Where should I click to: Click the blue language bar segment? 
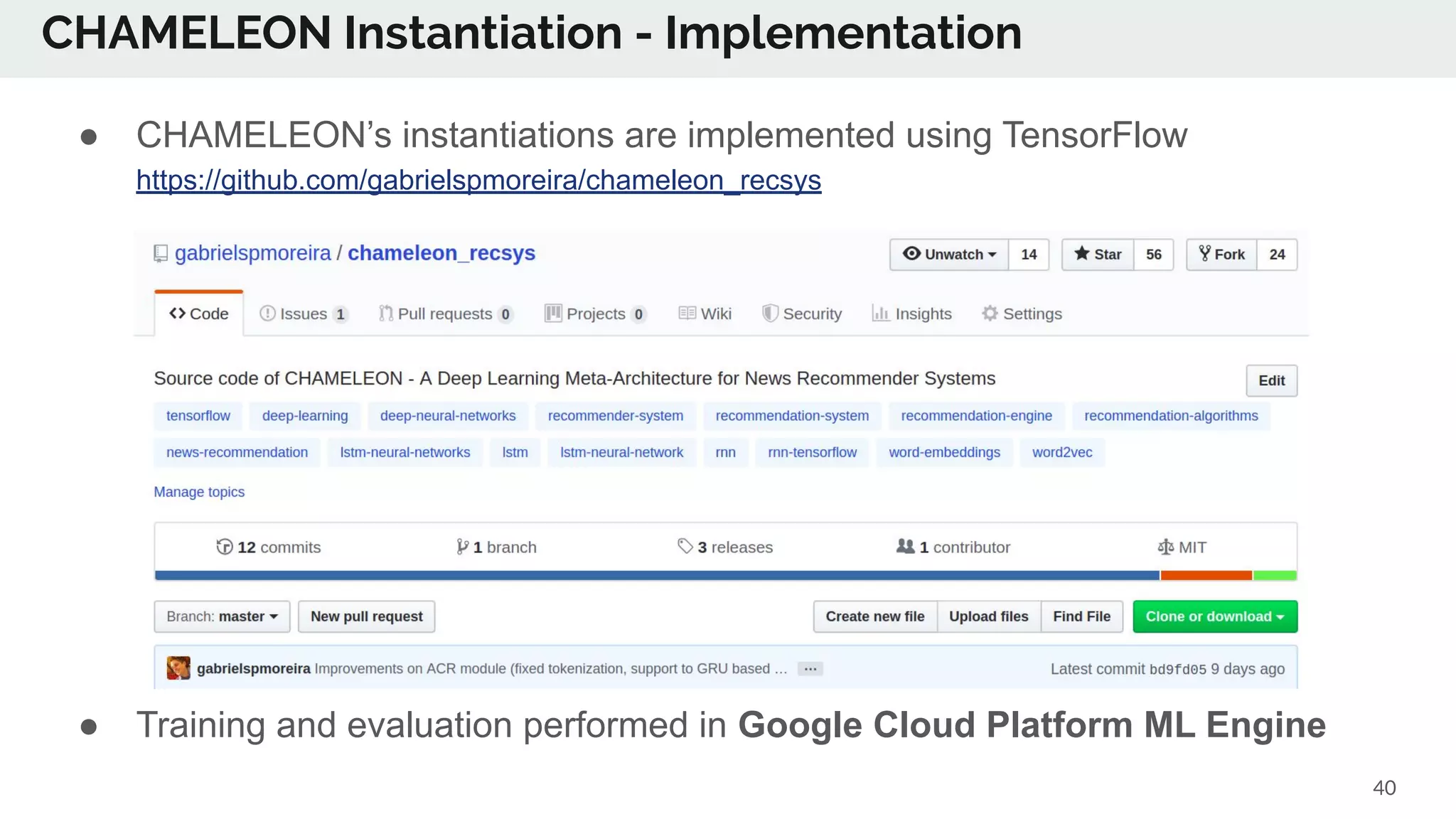(x=658, y=575)
